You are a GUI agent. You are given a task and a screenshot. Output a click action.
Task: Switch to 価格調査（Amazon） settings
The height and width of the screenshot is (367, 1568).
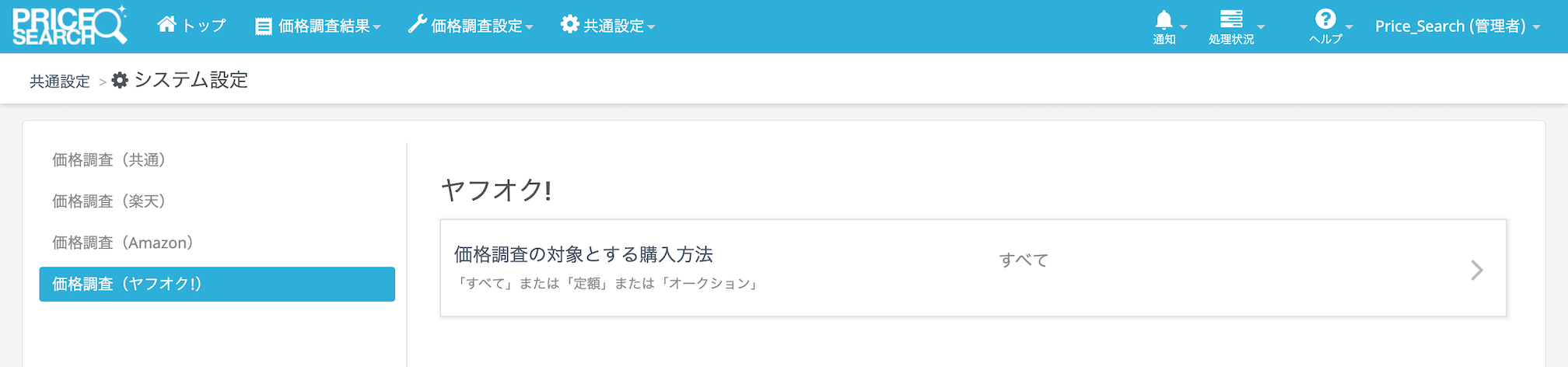123,243
